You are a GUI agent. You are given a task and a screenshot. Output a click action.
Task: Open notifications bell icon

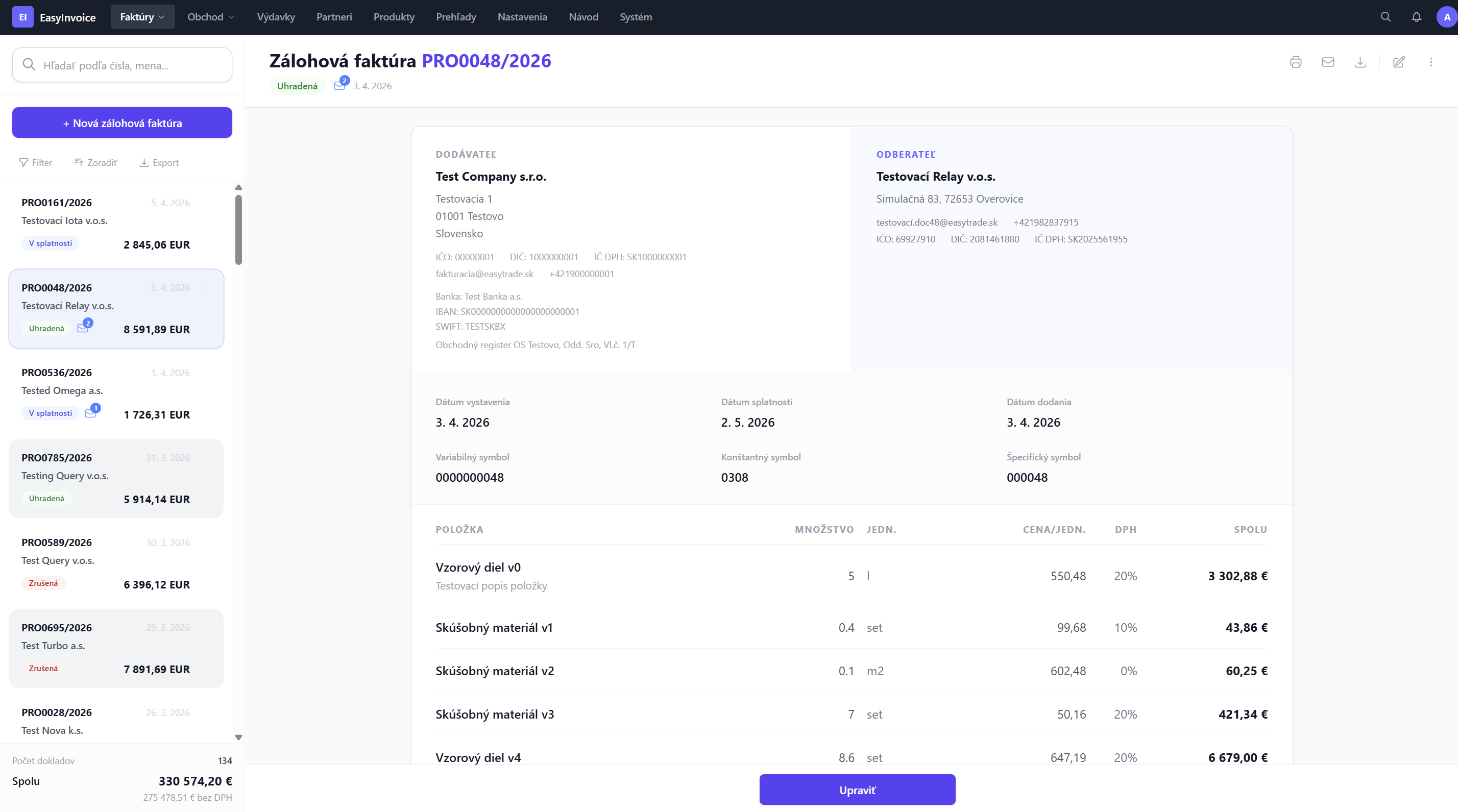pos(1416,17)
